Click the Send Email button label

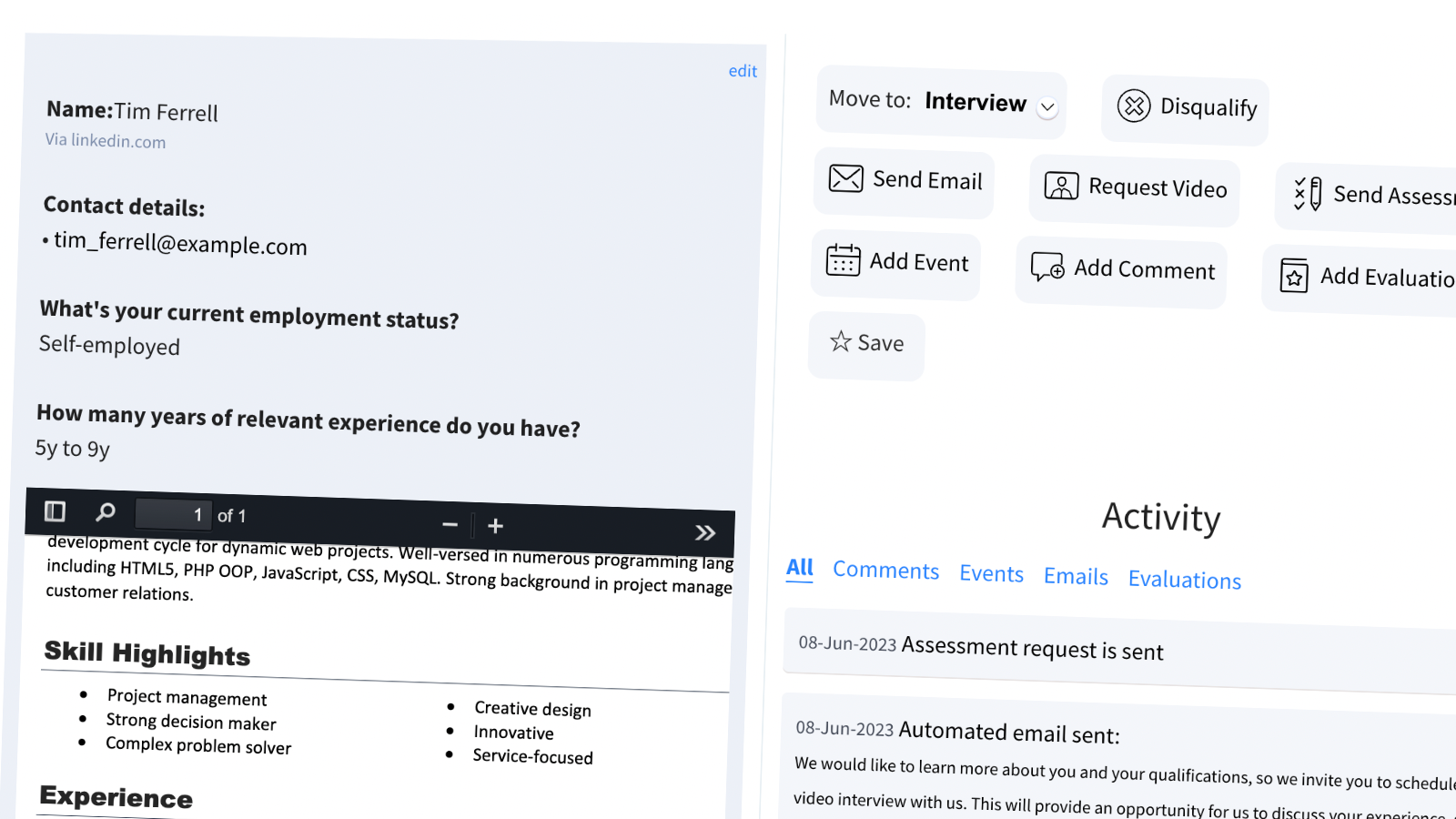(927, 180)
